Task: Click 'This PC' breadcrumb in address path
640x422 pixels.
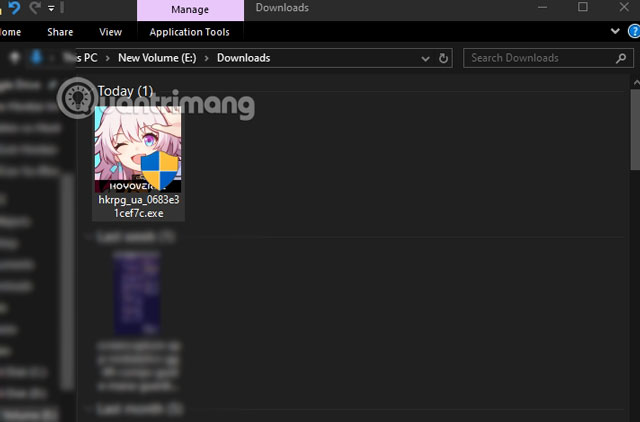Action: tap(81, 58)
